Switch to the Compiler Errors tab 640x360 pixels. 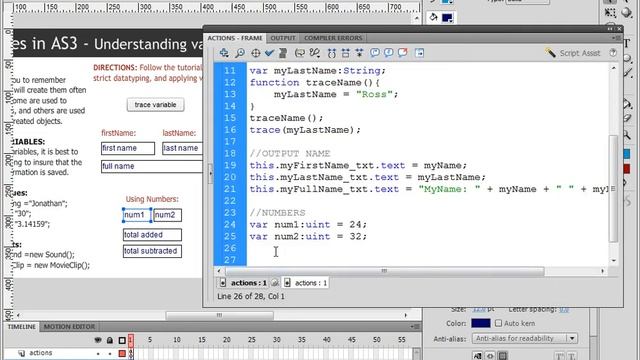[333, 38]
